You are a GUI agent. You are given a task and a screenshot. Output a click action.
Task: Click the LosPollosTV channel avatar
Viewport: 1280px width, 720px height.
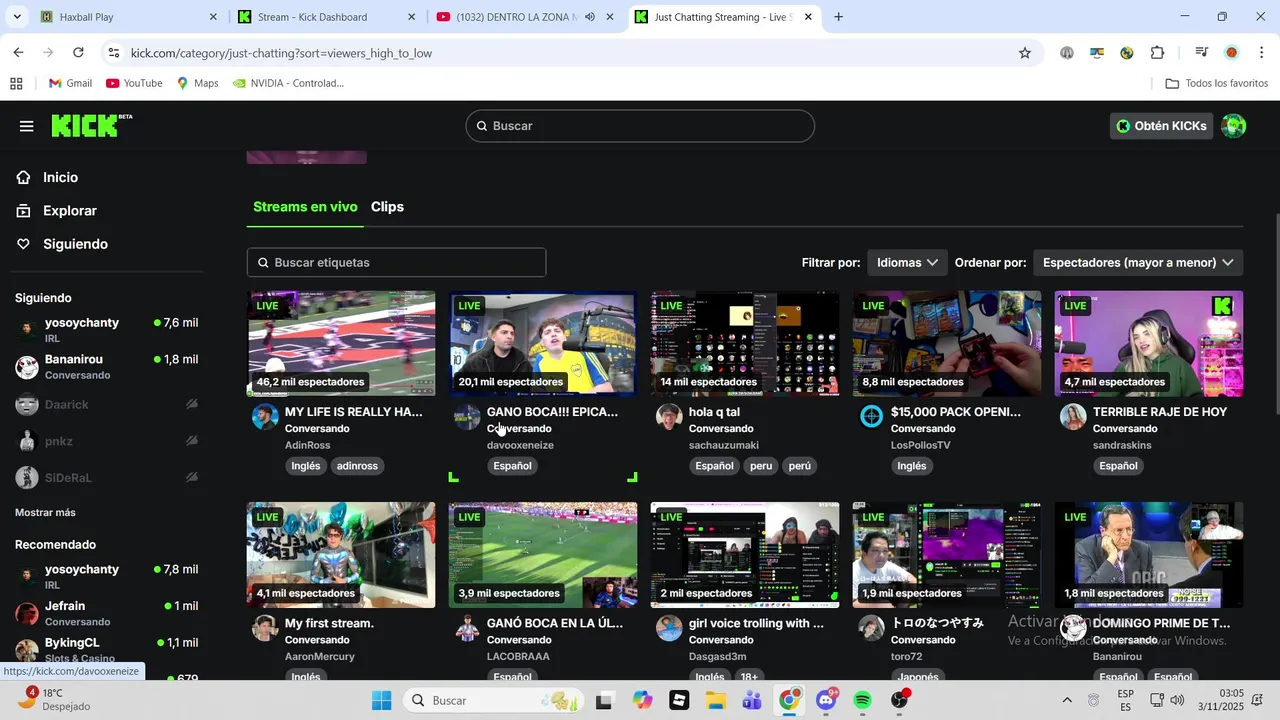(871, 417)
